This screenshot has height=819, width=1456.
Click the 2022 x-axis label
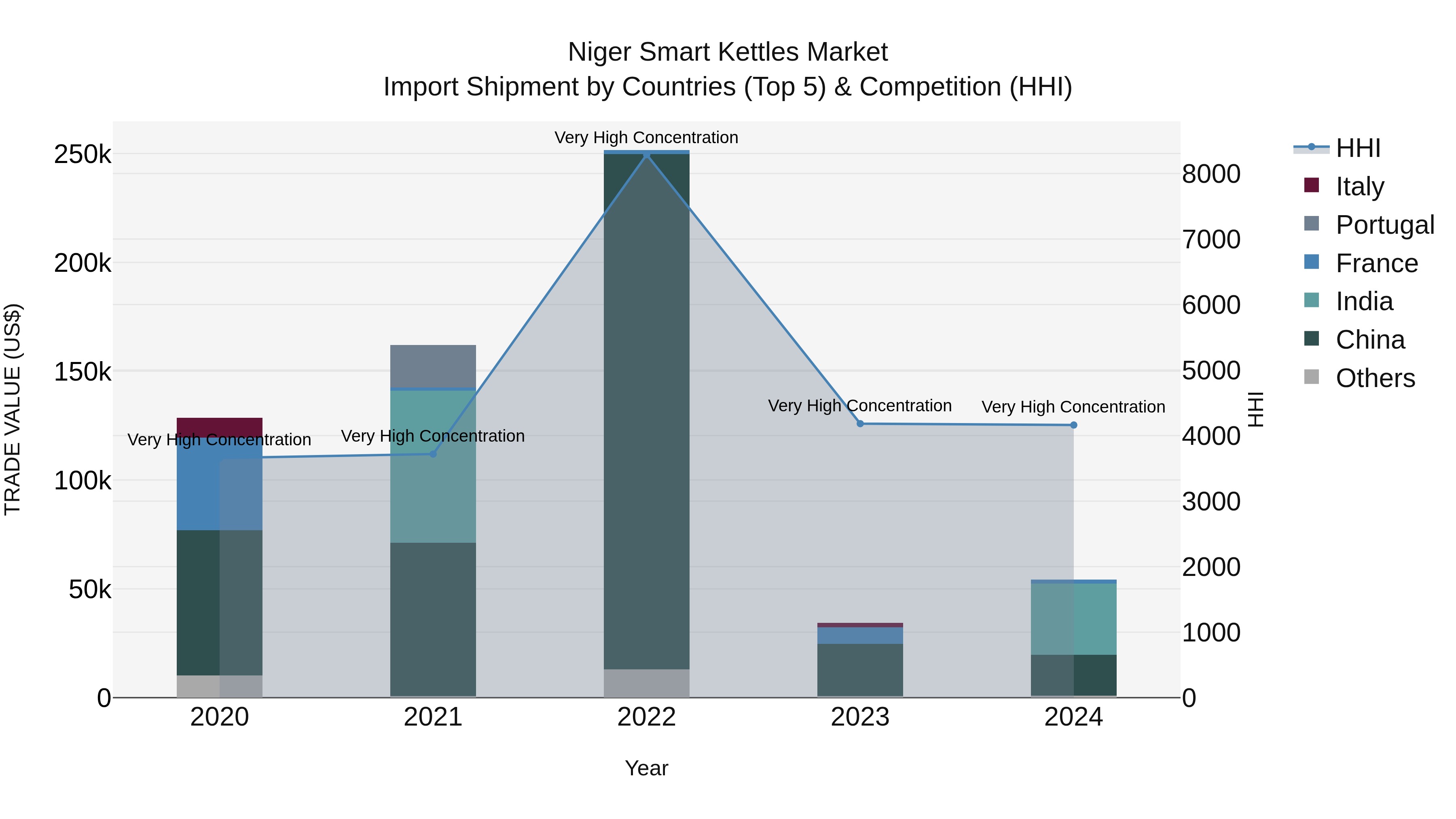(x=647, y=717)
